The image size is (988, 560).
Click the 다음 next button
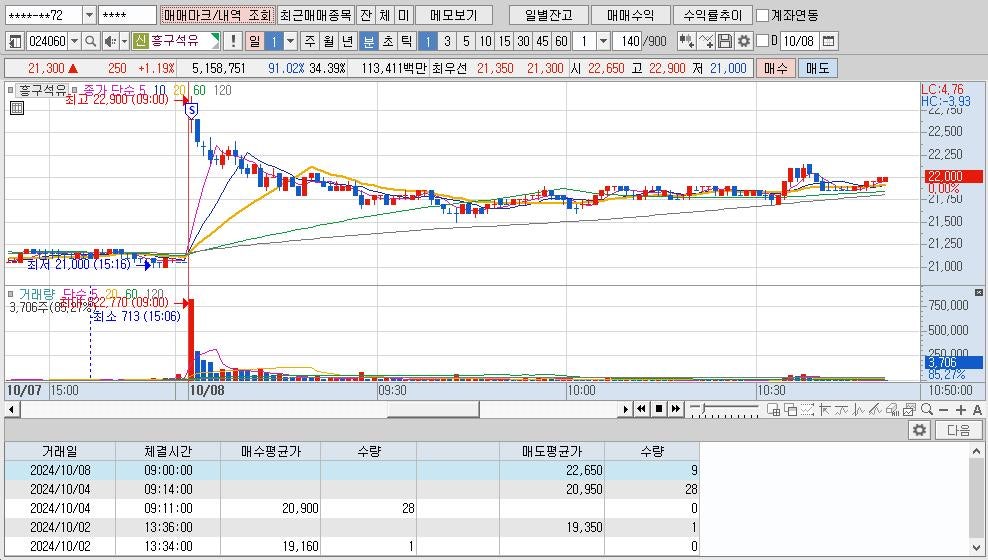(x=958, y=430)
